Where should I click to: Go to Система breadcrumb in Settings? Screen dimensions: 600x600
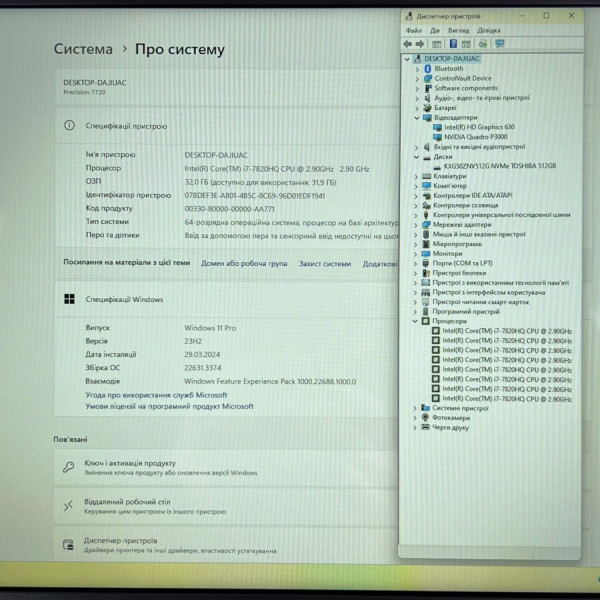click(x=83, y=49)
